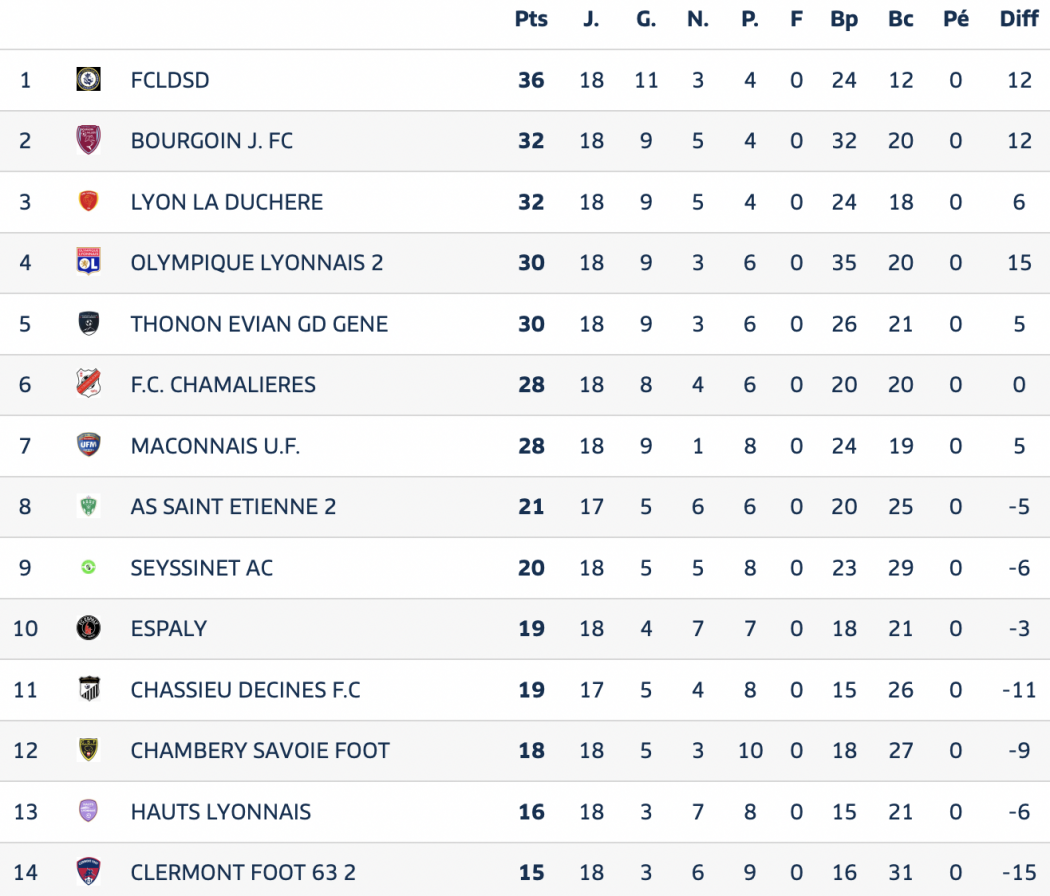The height and width of the screenshot is (896, 1050).
Task: Click the Chambery Savoie Foot crest
Action: pyautogui.click(x=88, y=750)
